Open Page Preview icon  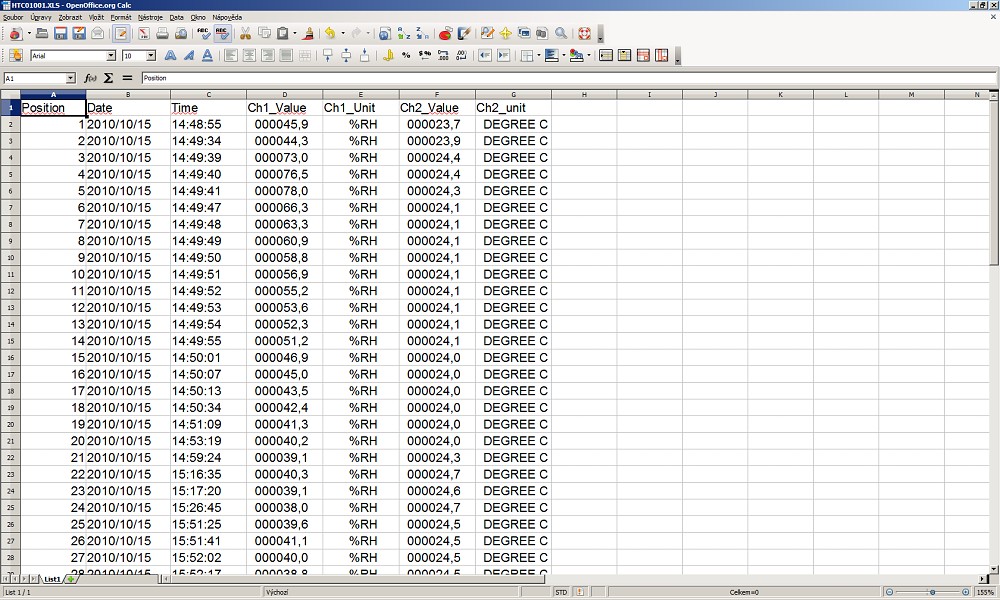180,34
